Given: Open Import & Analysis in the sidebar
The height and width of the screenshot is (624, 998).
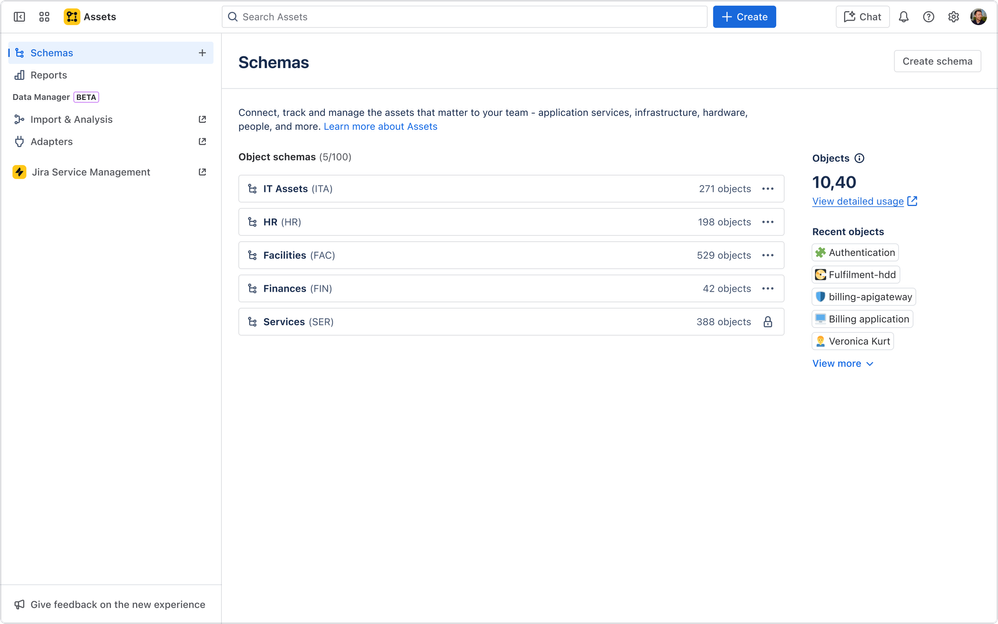Looking at the screenshot, I should point(111,119).
